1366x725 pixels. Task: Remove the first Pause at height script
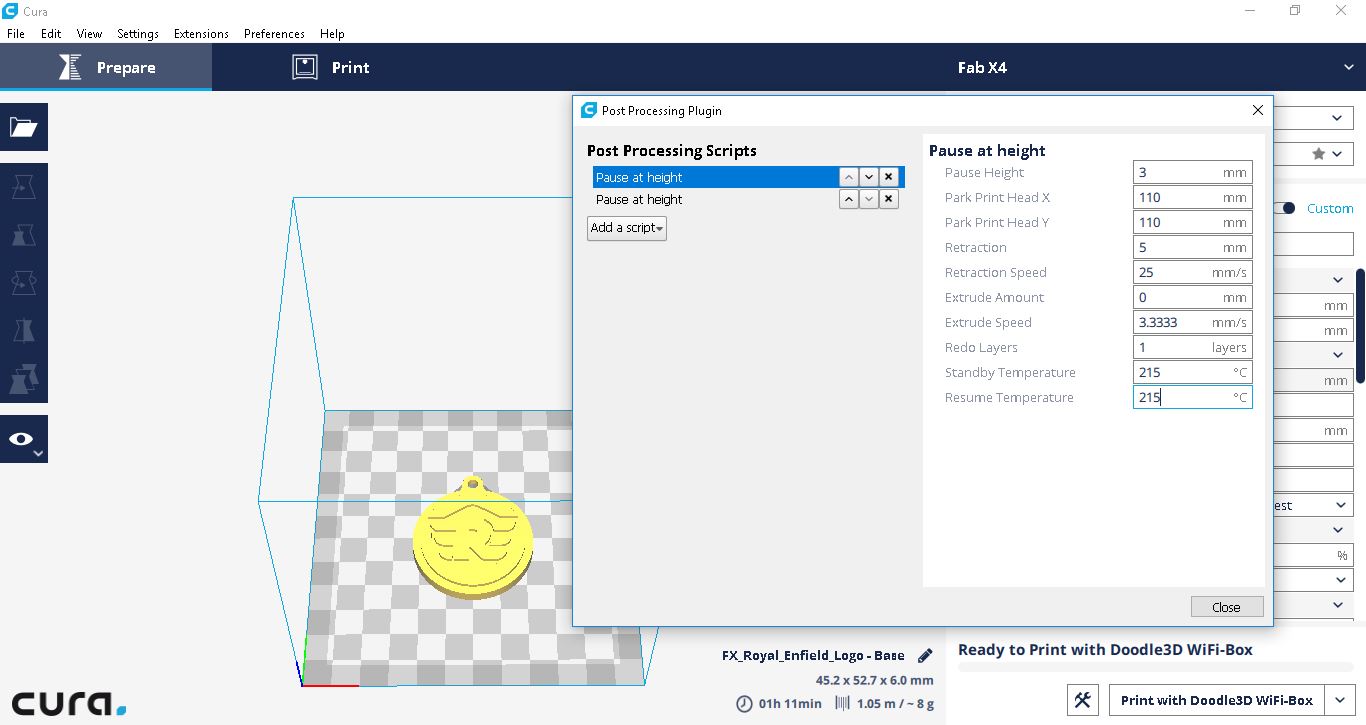[x=888, y=177]
